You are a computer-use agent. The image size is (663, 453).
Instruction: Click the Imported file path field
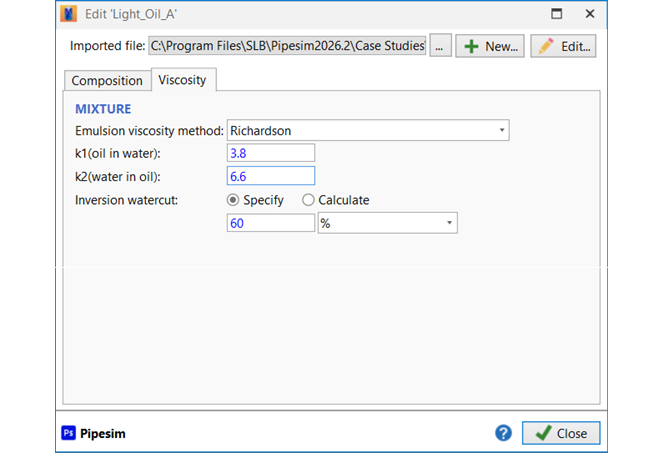click(288, 46)
